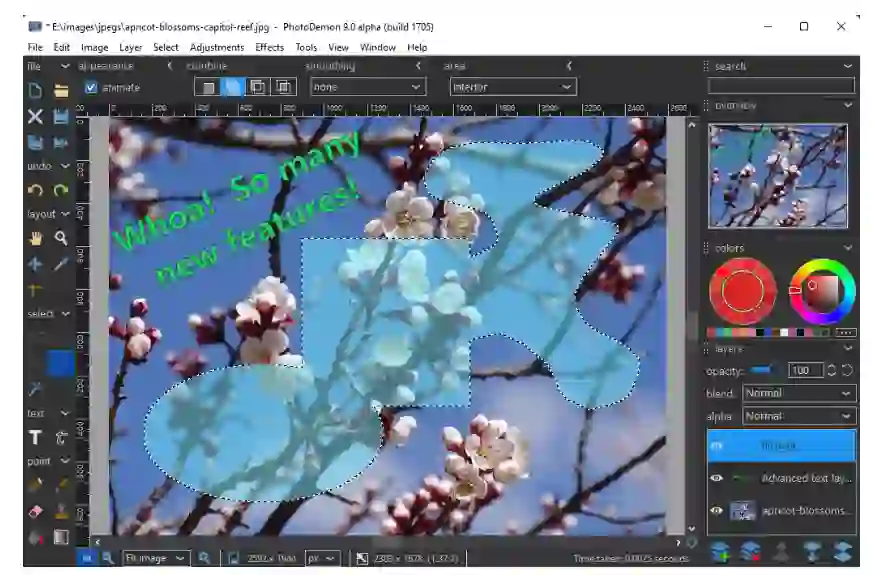
Task: Click the color wheel hue ring
Action: click(821, 265)
